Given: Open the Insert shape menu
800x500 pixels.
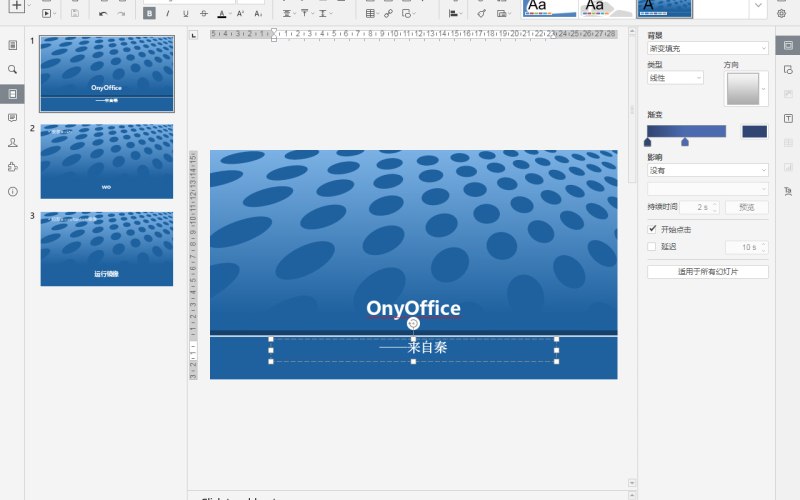Looking at the screenshot, I should coord(408,13).
